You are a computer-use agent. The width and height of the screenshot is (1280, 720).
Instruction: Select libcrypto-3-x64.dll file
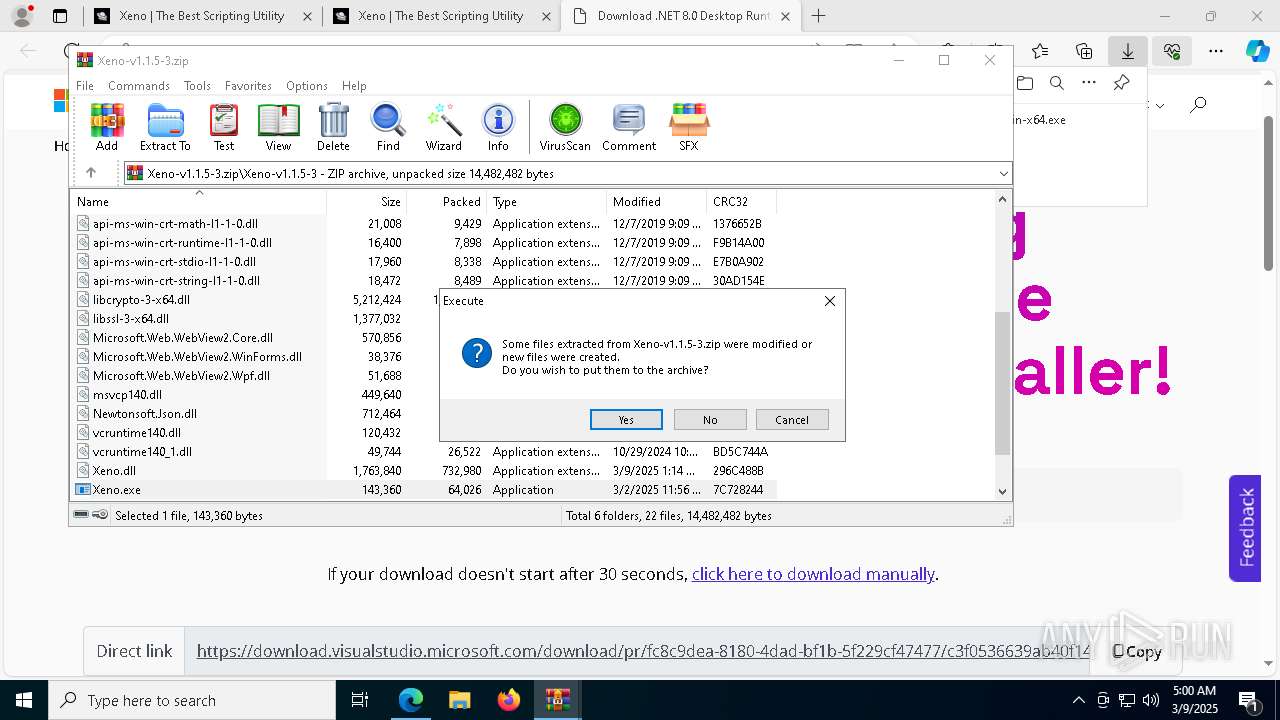(x=141, y=300)
